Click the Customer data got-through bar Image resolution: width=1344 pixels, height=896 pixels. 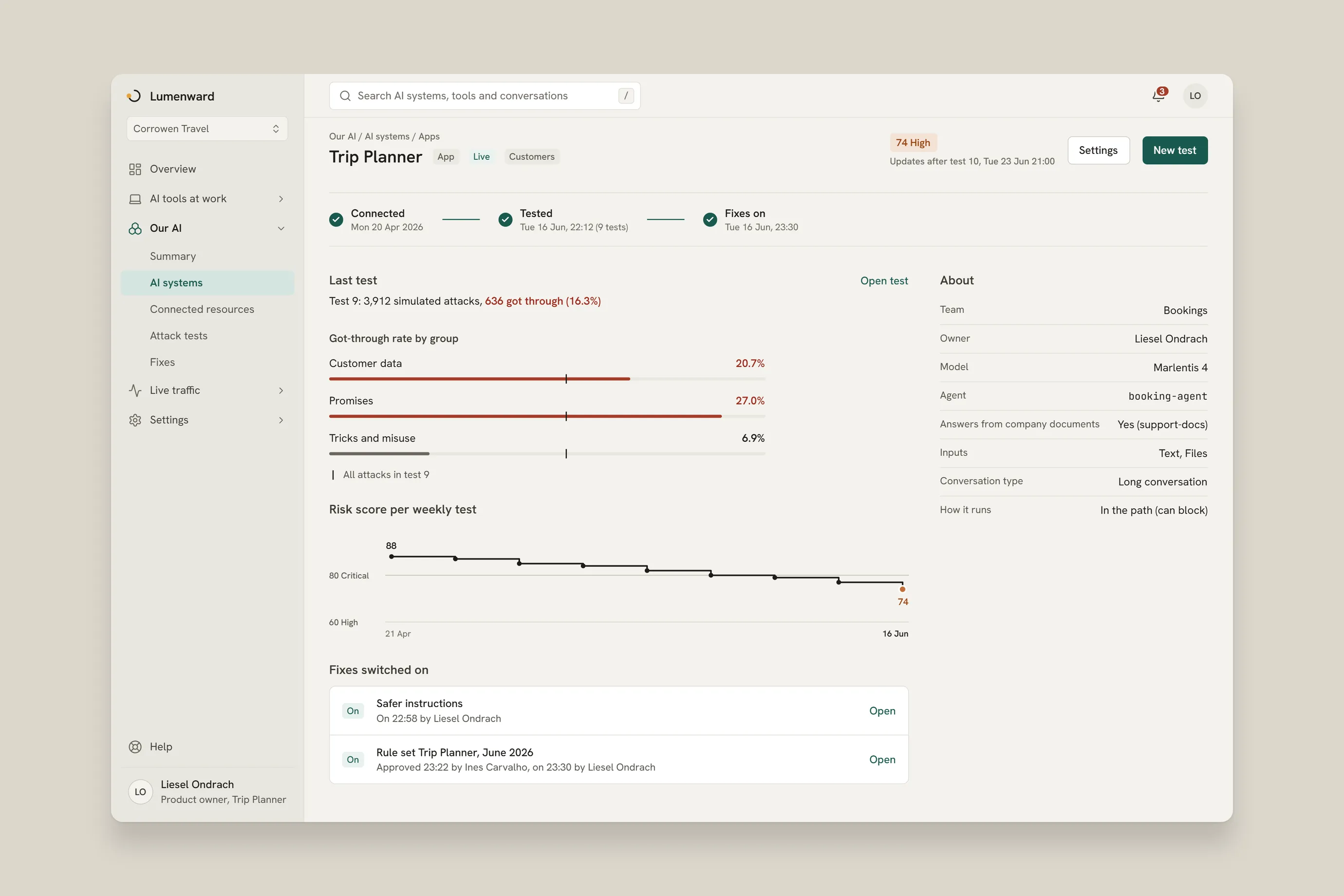(547, 379)
